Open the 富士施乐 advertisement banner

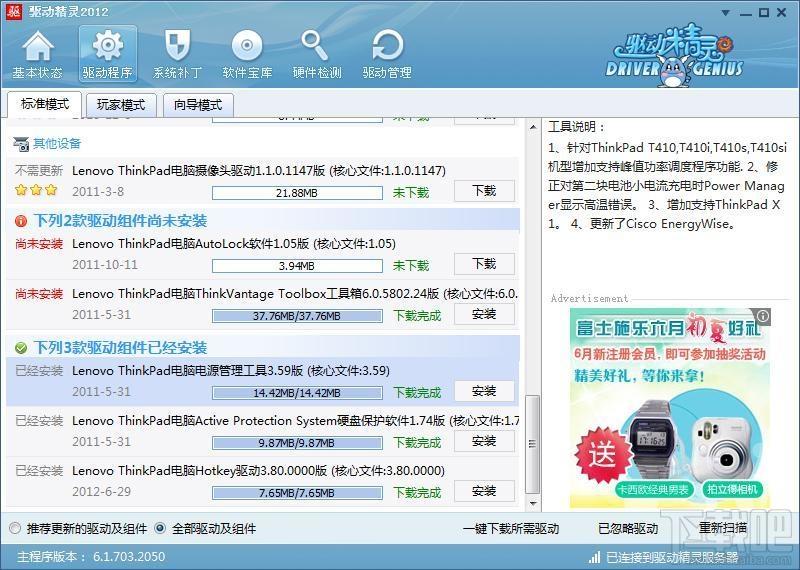[x=669, y=408]
